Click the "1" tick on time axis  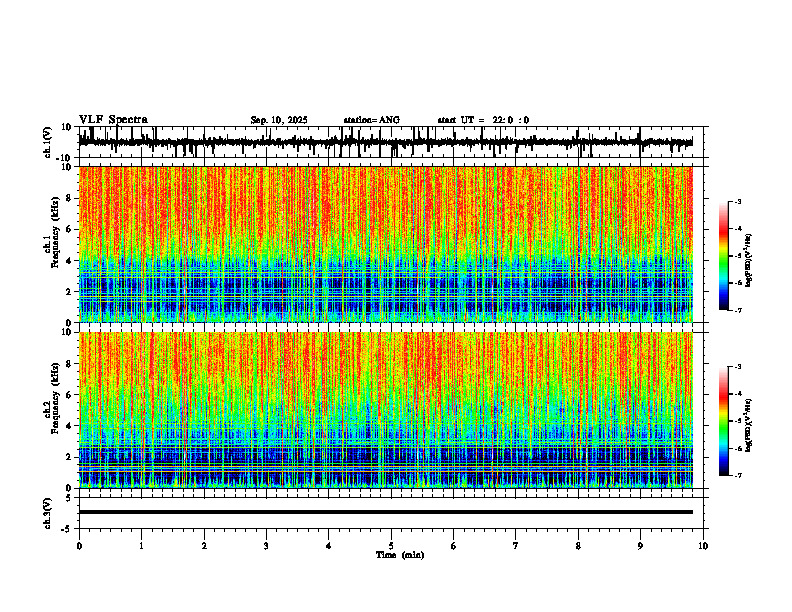[141, 546]
